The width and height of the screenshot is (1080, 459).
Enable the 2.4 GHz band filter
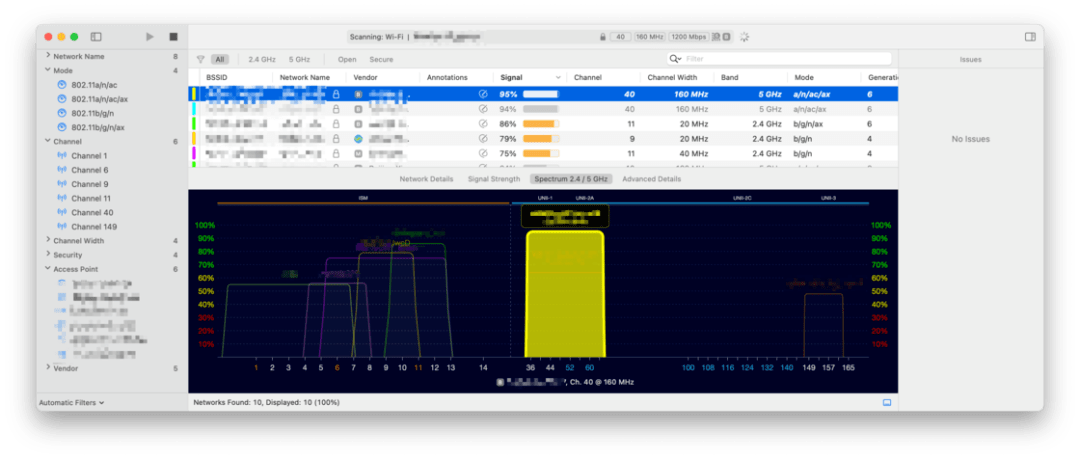pos(261,60)
